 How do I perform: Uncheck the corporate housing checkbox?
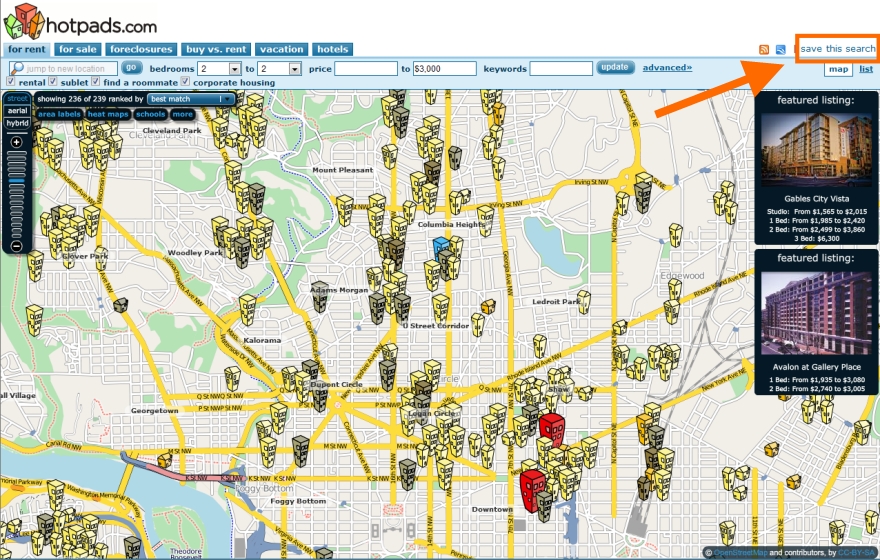(x=185, y=81)
